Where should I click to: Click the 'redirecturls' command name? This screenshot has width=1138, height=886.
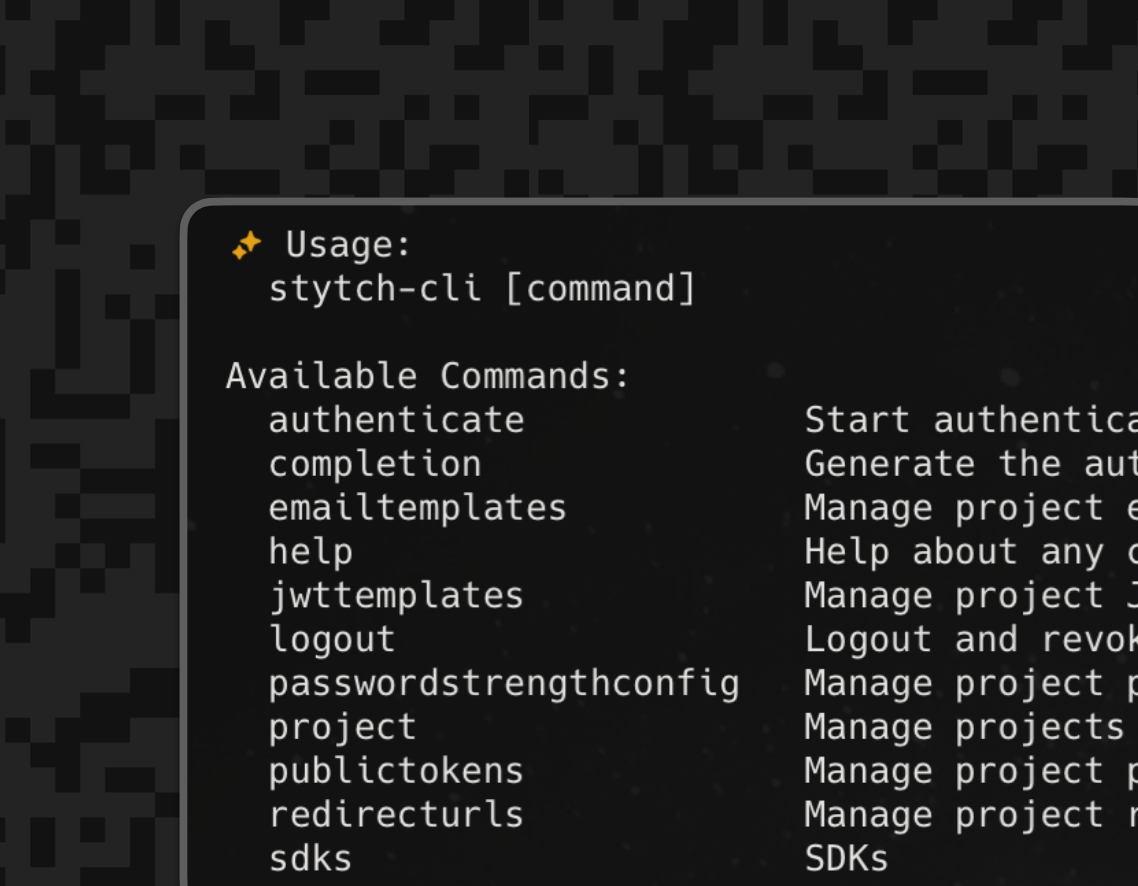(396, 815)
